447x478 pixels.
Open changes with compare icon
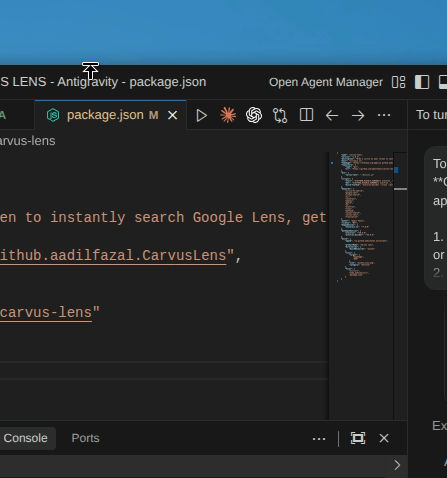[280, 115]
